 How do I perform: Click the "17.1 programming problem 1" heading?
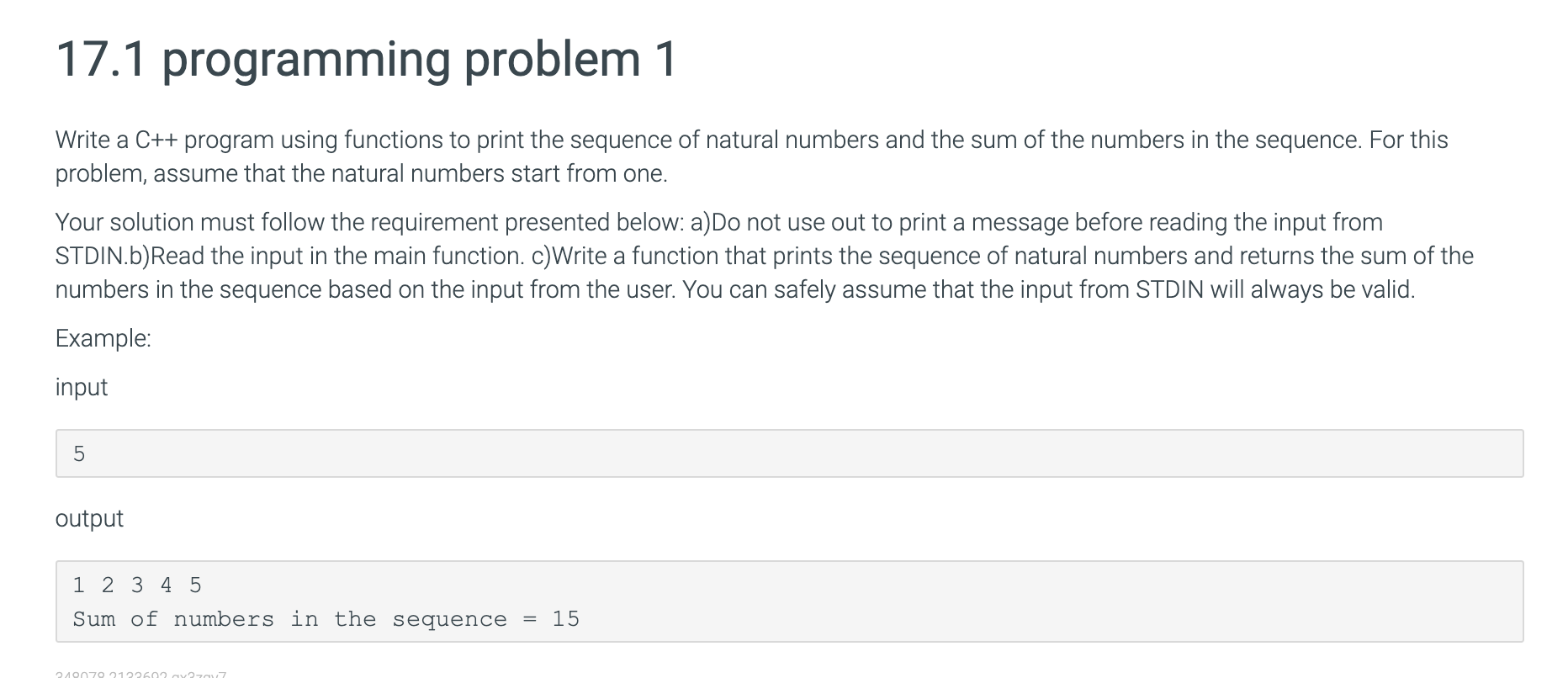[x=366, y=59]
